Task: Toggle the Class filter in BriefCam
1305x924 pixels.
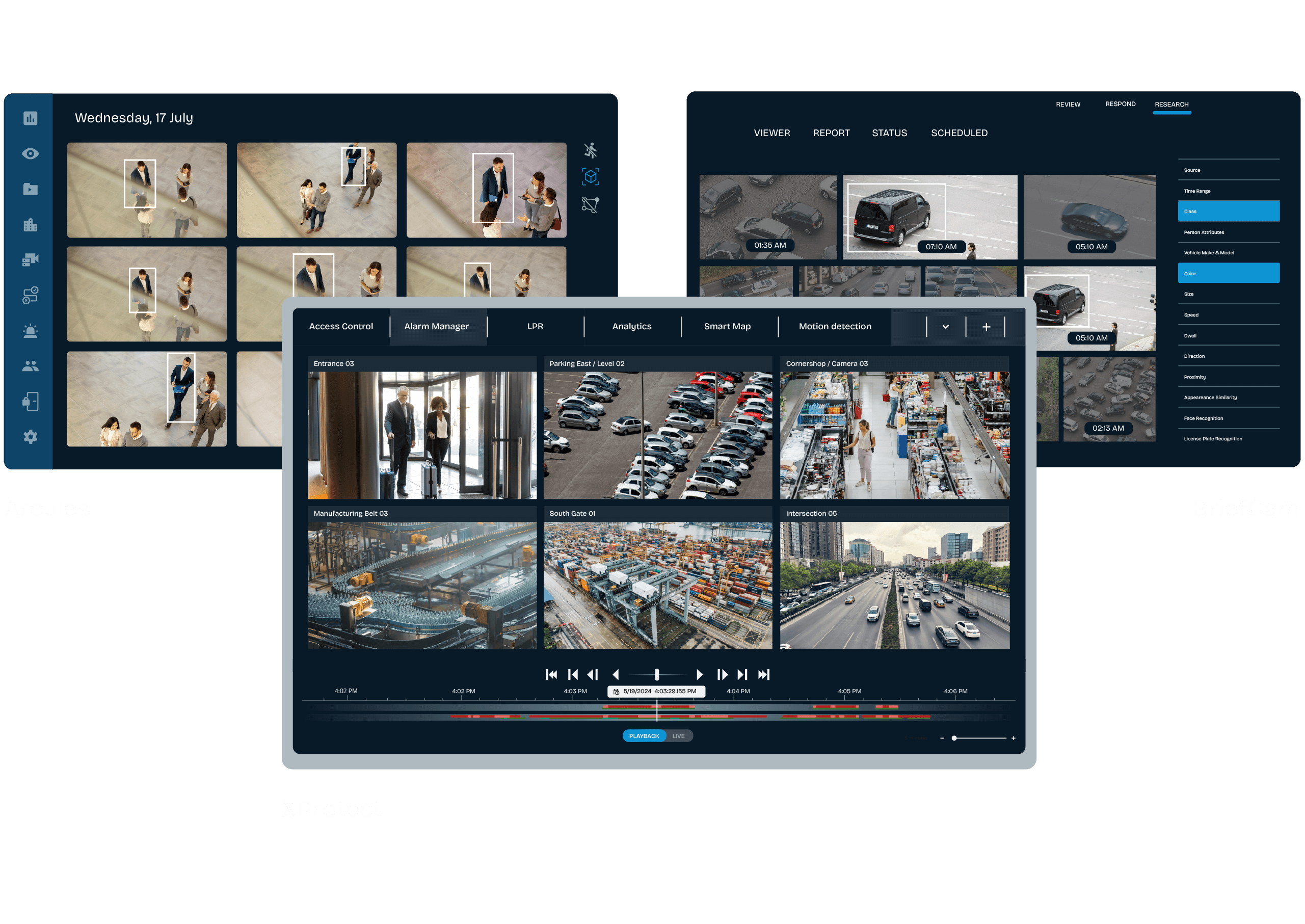Action: [x=1228, y=211]
